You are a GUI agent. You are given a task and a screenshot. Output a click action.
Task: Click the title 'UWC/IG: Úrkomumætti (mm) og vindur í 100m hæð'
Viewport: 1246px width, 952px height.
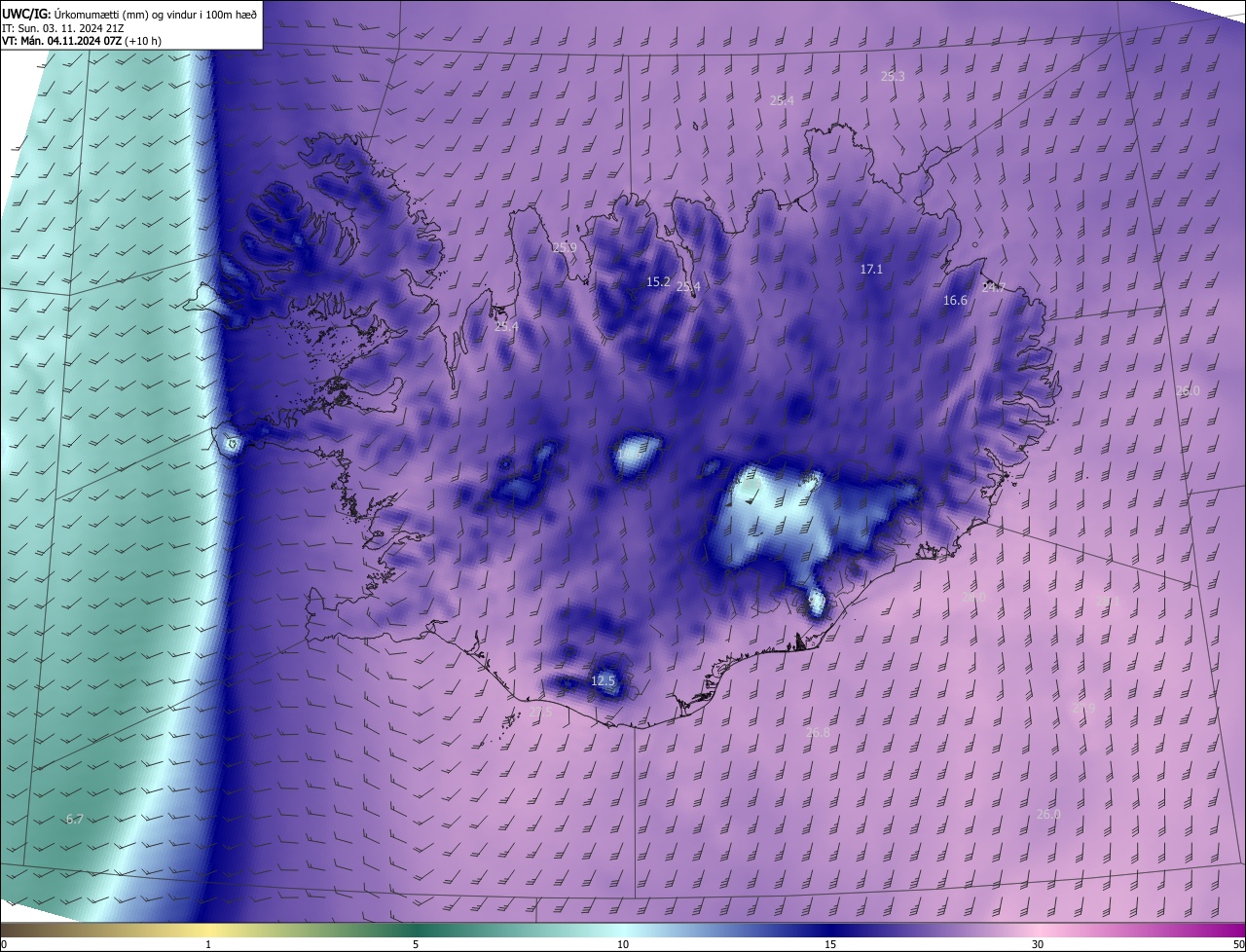(x=129, y=13)
